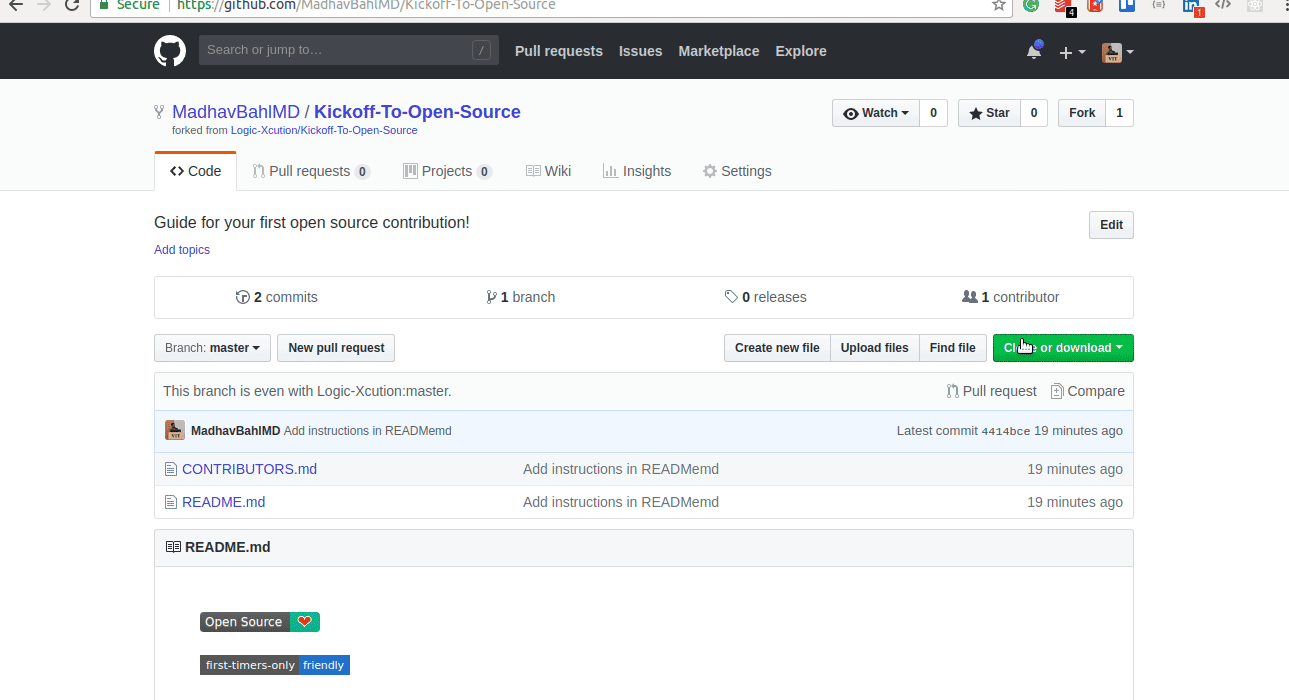
Task: Click the GitHub Octocat logo
Action: 170,51
